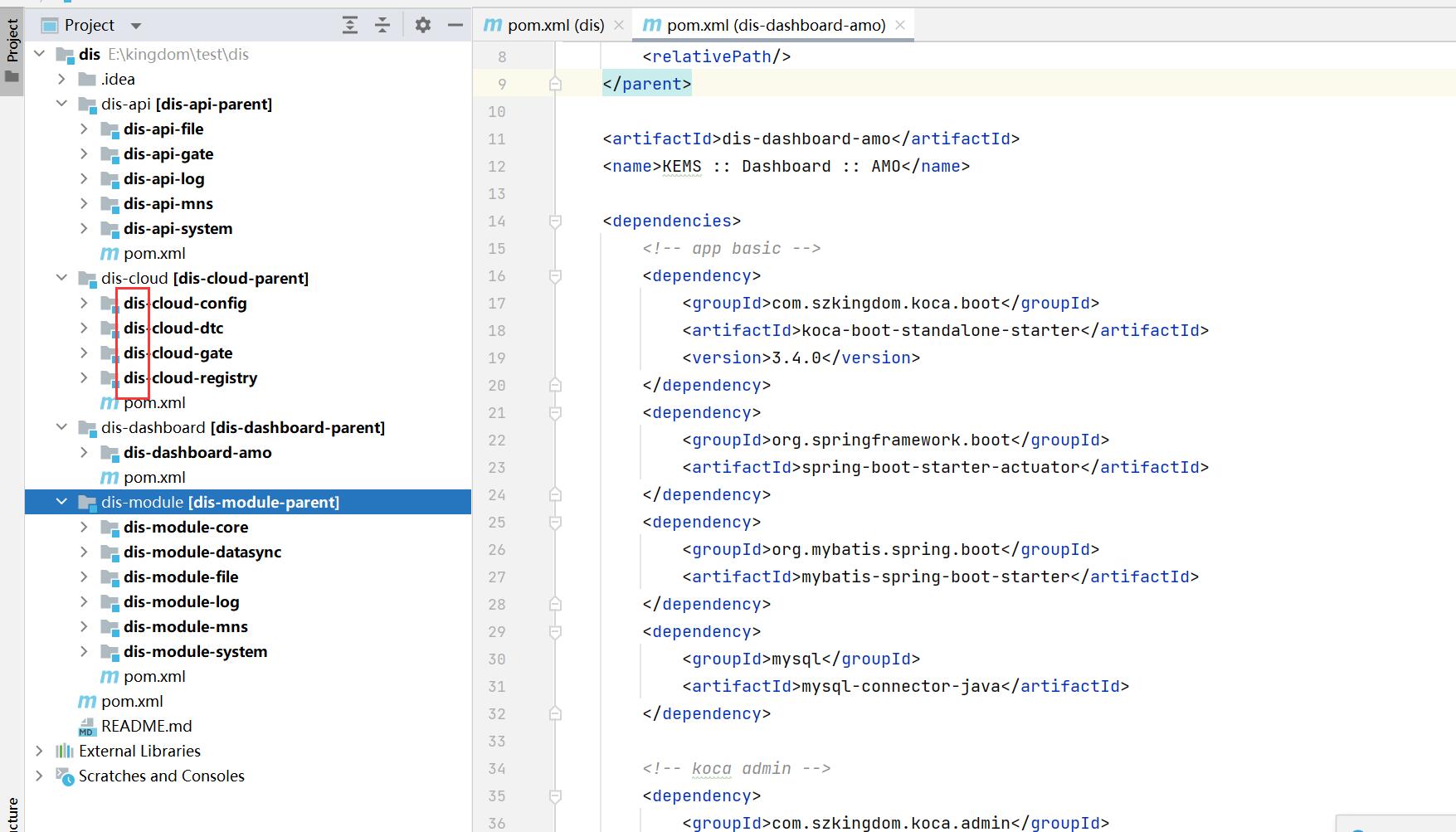Collapse the dis-cloud module folder

tap(61, 278)
